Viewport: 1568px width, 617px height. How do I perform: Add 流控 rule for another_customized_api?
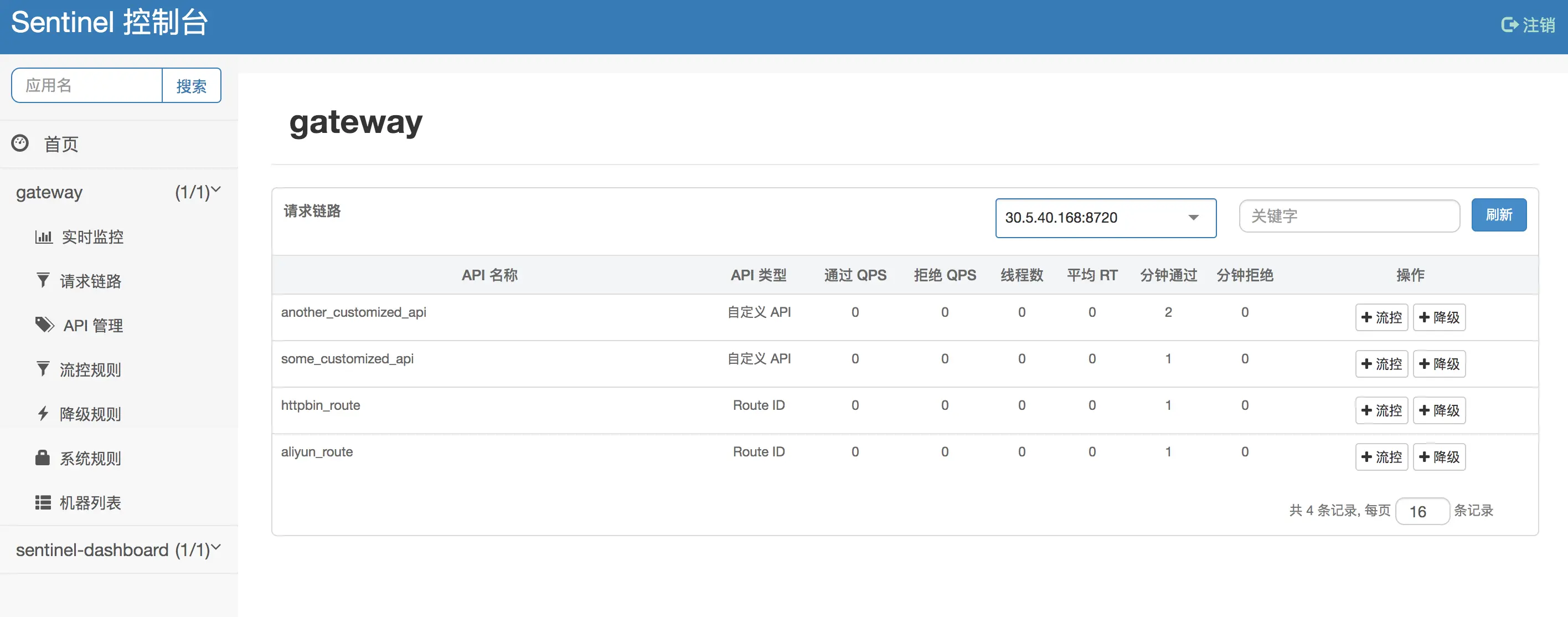point(1381,317)
